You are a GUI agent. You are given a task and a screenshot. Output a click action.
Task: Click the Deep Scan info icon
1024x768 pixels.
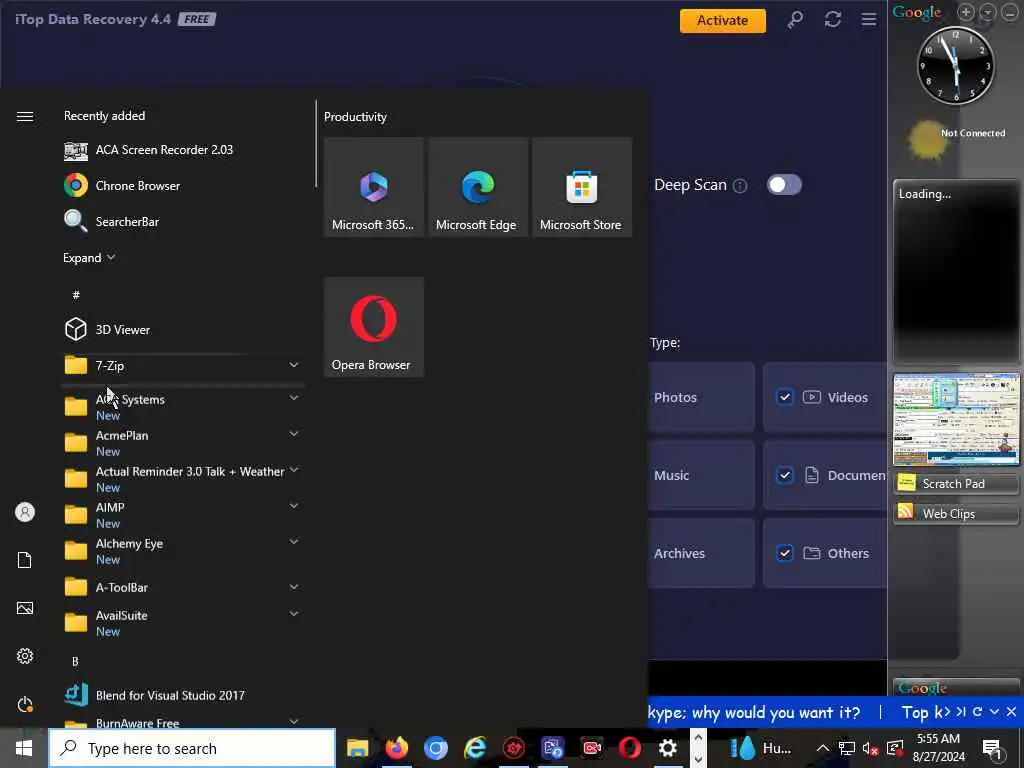click(x=740, y=186)
